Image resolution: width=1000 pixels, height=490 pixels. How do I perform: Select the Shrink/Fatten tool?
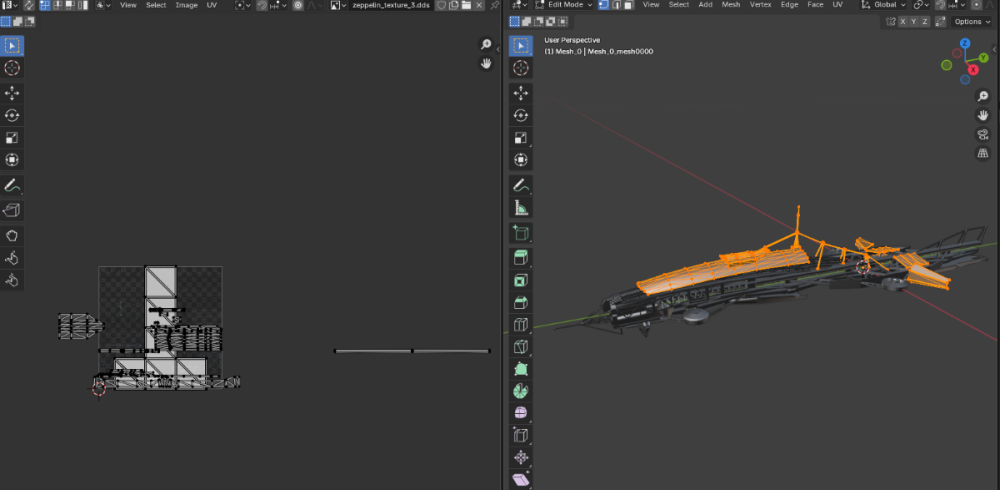521,457
